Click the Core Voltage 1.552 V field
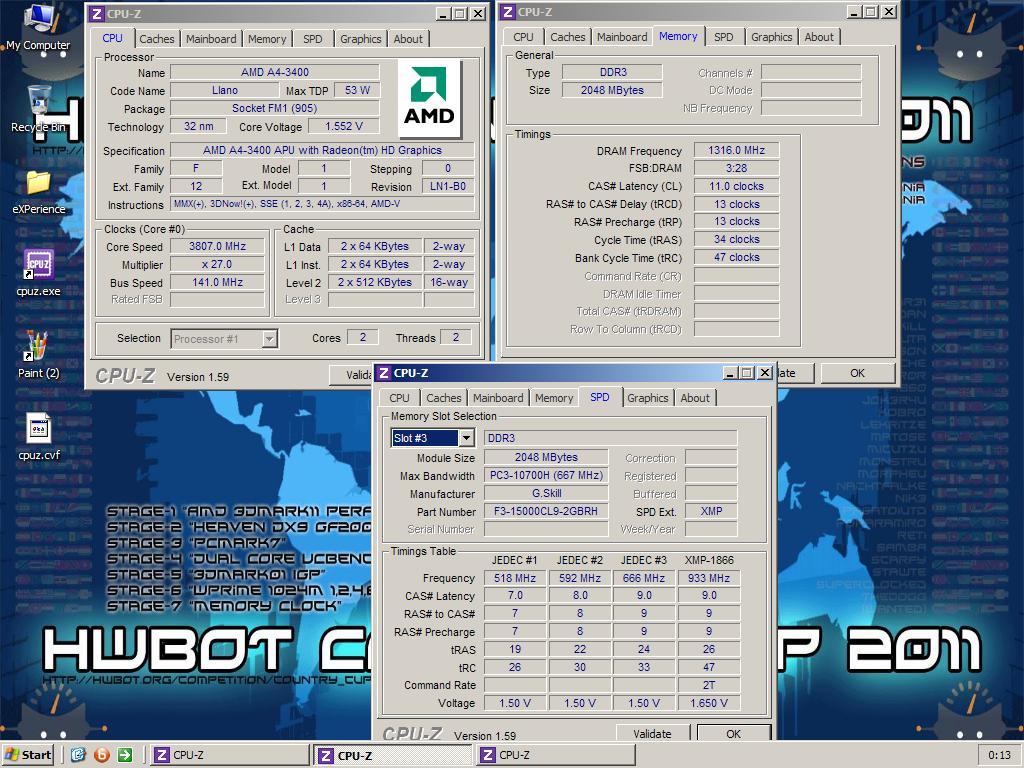Viewport: 1024px width, 768px height. tap(344, 126)
